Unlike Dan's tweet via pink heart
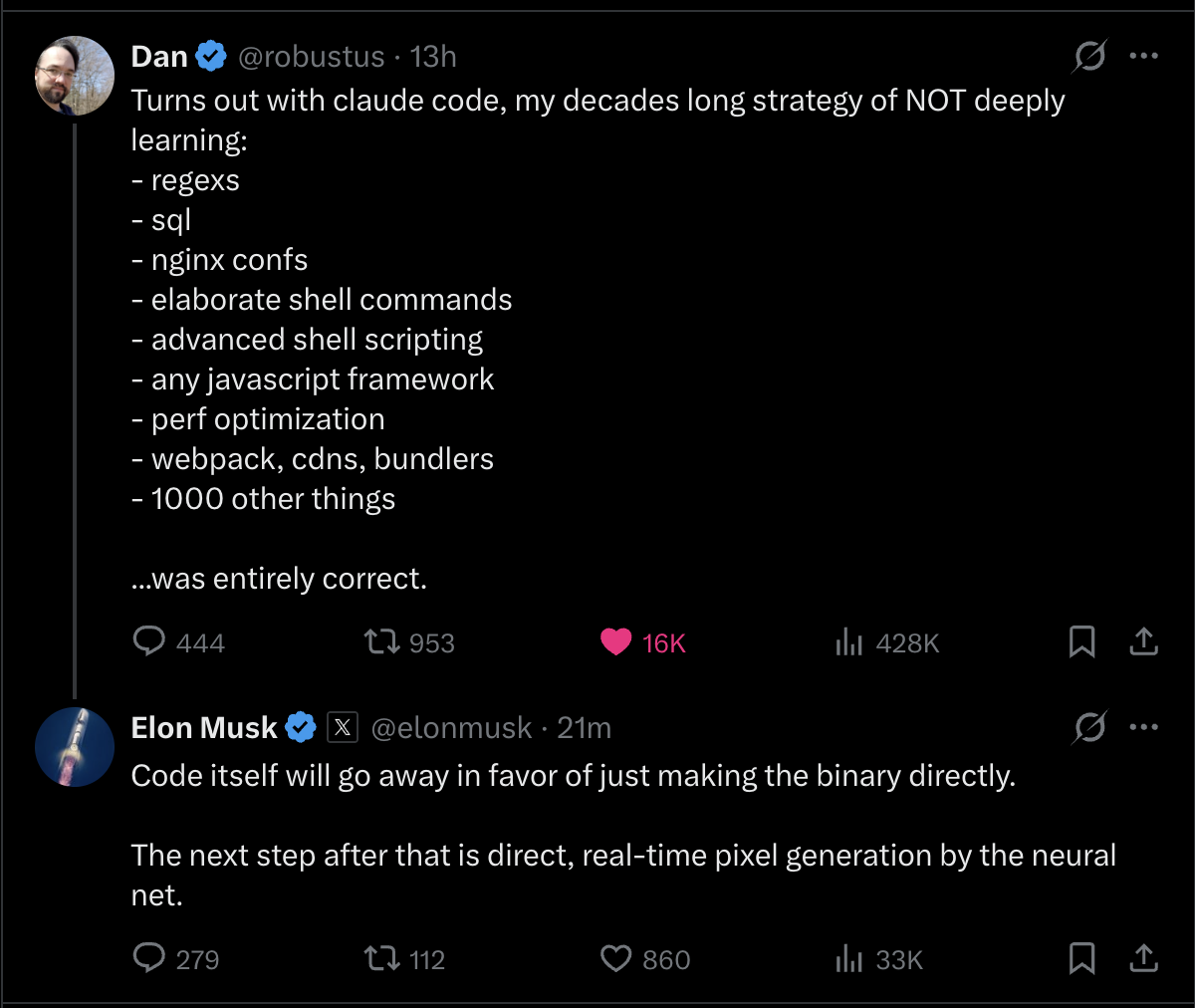 [x=616, y=642]
